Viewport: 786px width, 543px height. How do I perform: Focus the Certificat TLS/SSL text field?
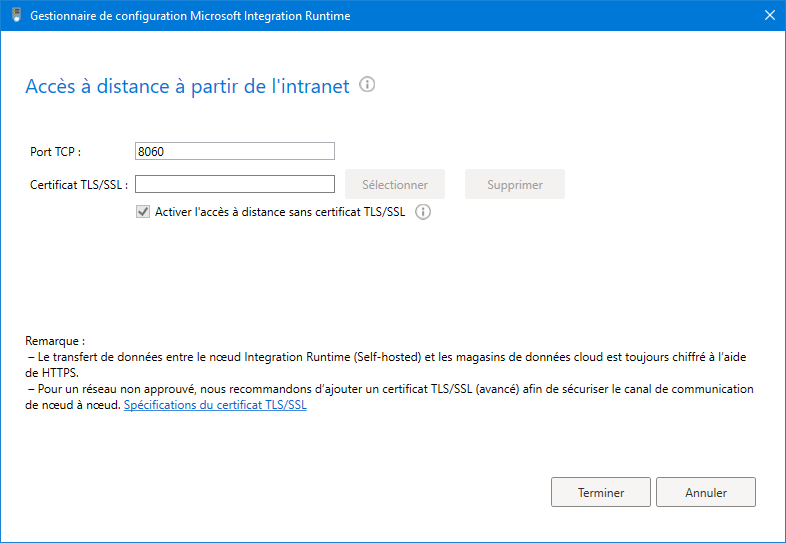pyautogui.click(x=235, y=184)
